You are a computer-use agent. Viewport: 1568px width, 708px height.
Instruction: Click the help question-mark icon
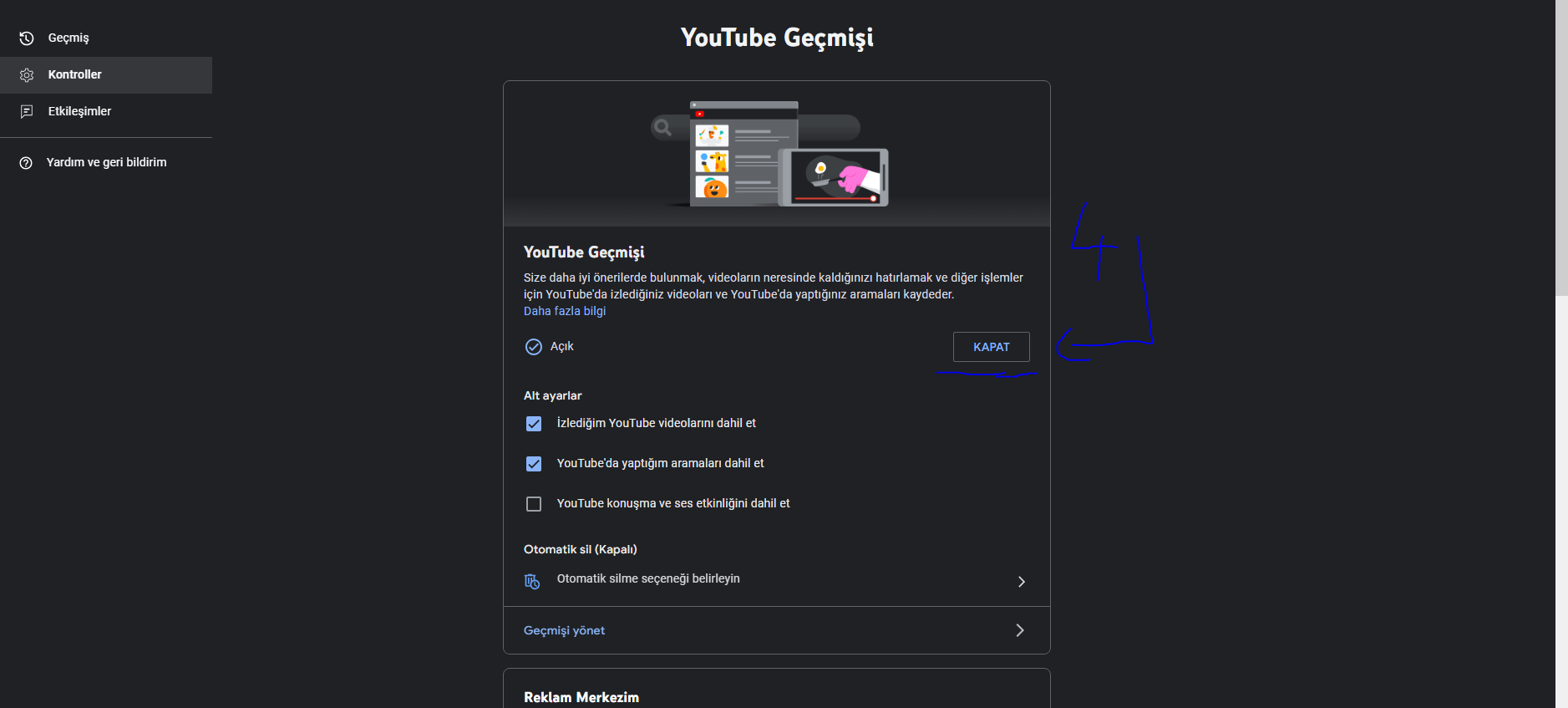26,163
